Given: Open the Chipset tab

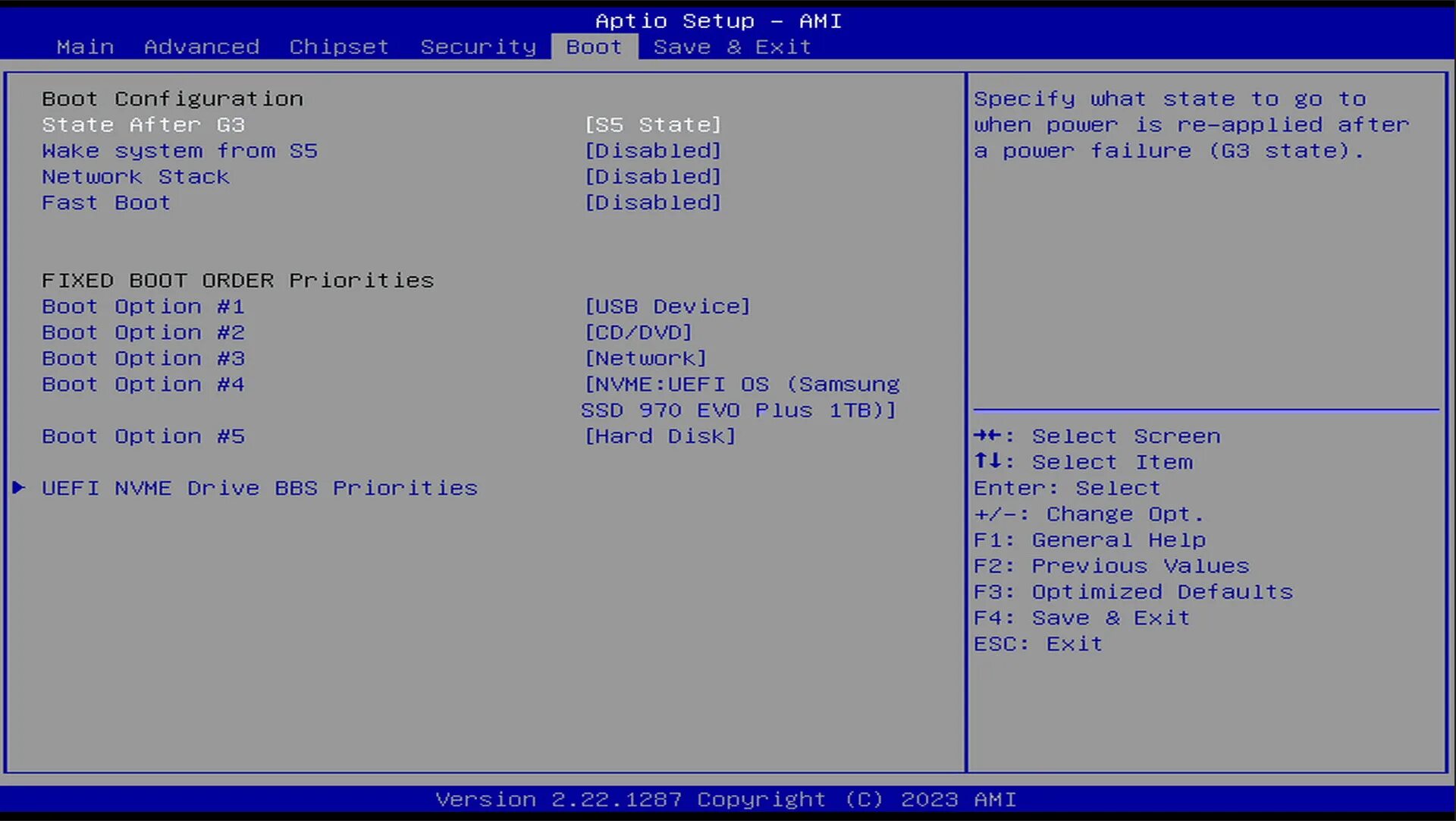Looking at the screenshot, I should [339, 47].
